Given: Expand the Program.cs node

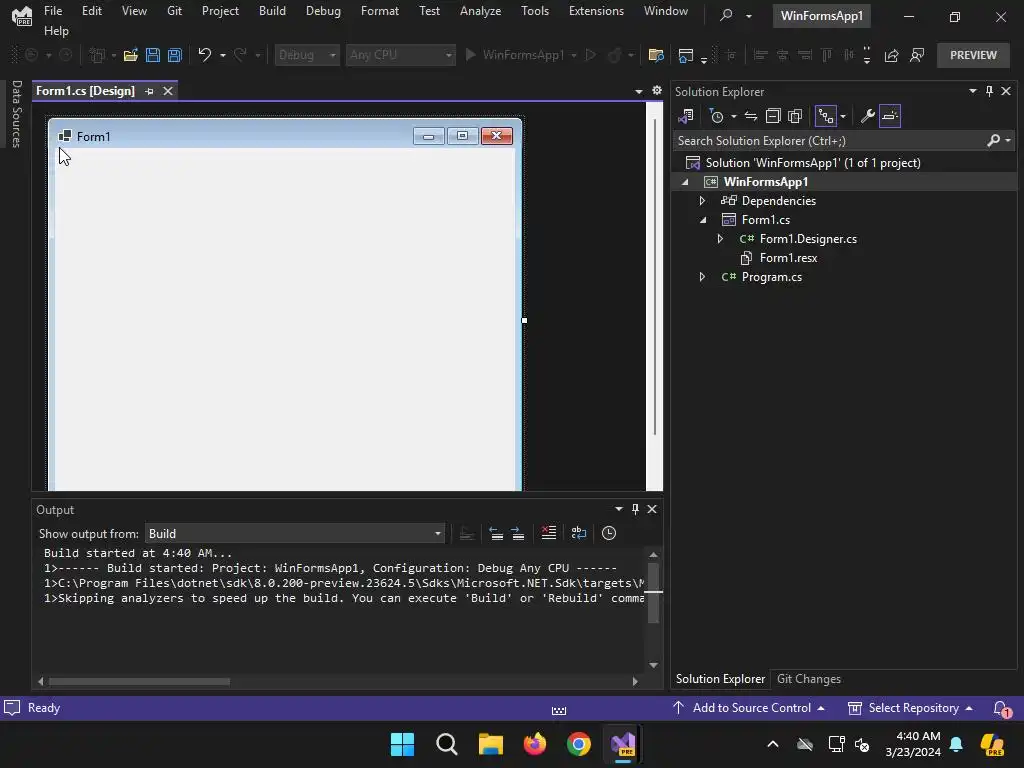Looking at the screenshot, I should [702, 277].
